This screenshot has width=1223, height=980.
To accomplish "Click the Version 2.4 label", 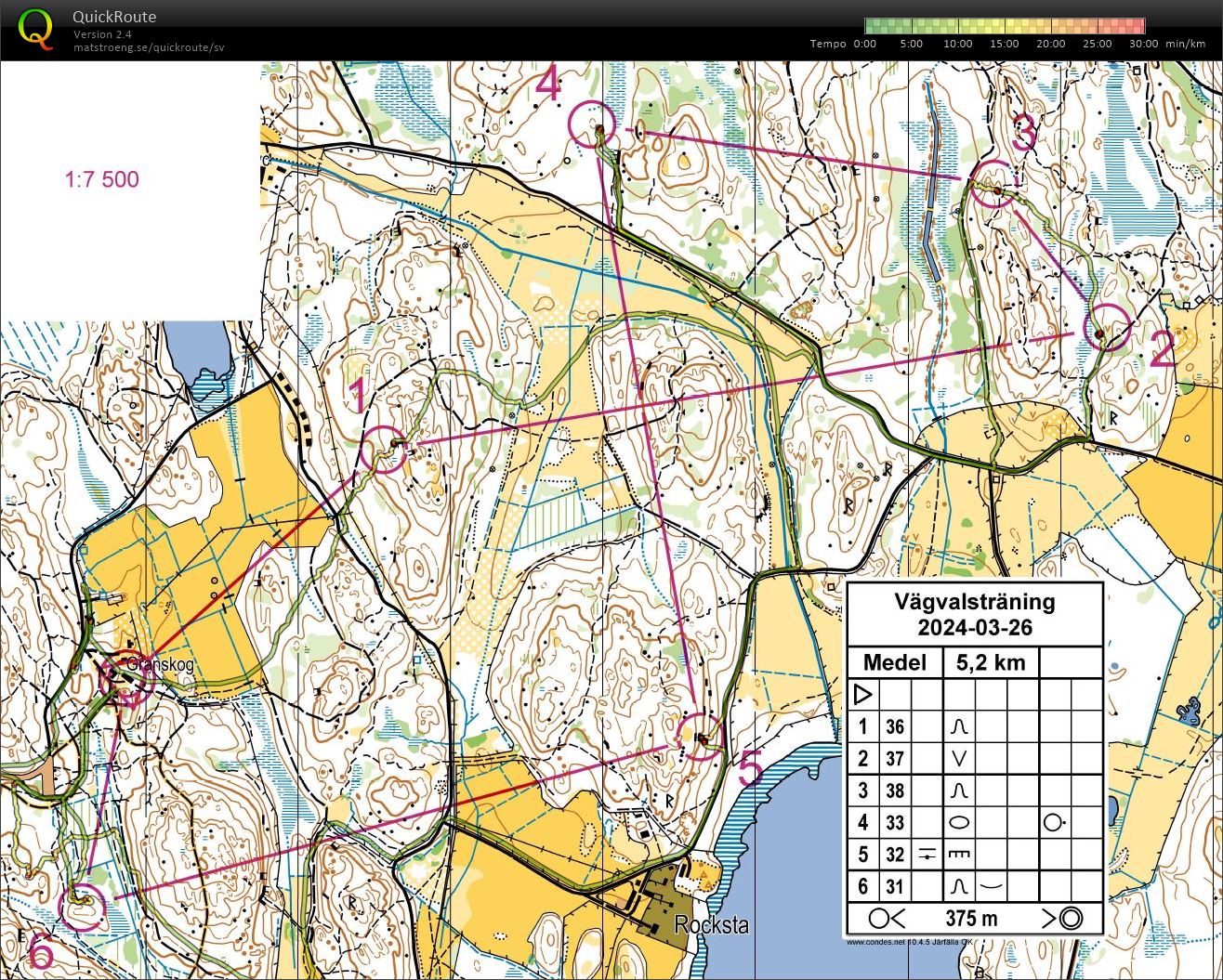I will pos(104,34).
